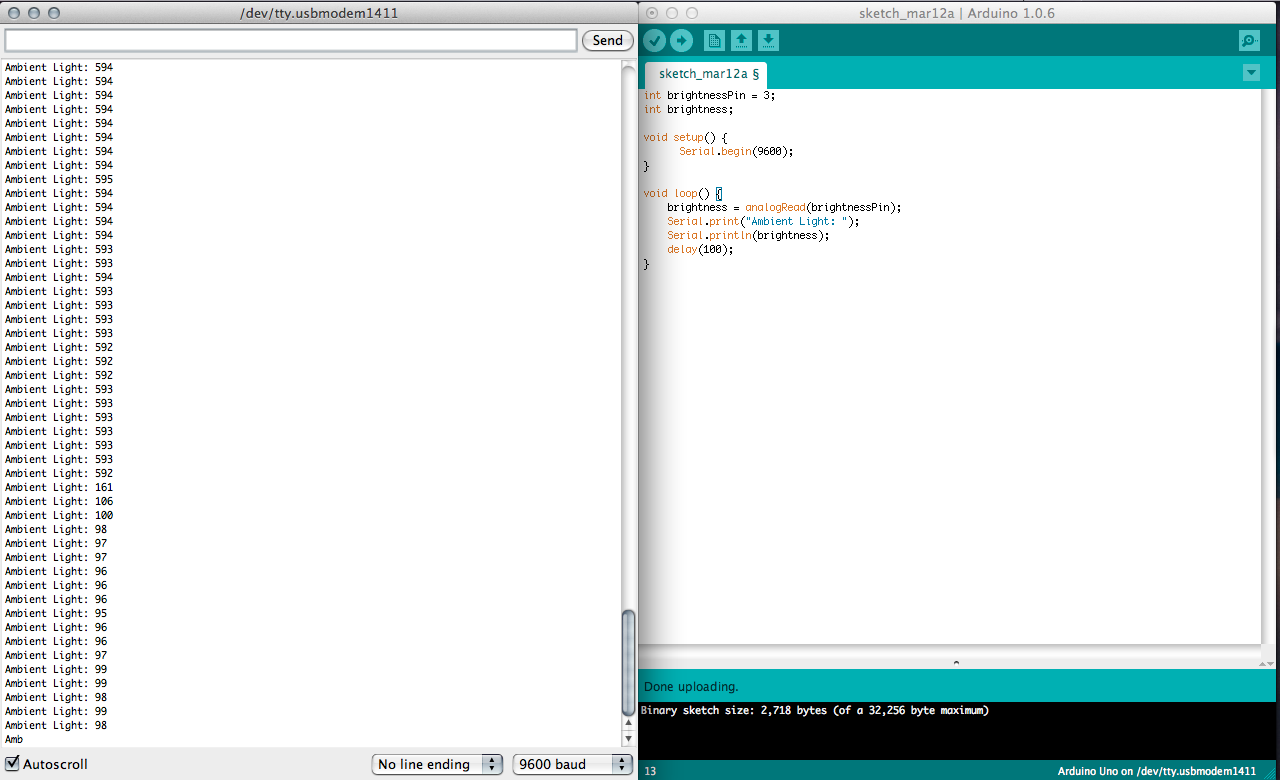Screen dimensions: 1280x780
Task: Click the Send button
Action: click(607, 40)
